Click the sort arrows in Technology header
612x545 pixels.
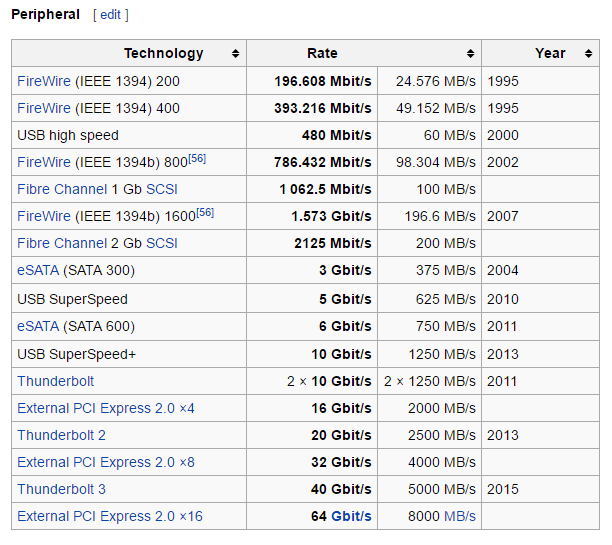coord(235,54)
